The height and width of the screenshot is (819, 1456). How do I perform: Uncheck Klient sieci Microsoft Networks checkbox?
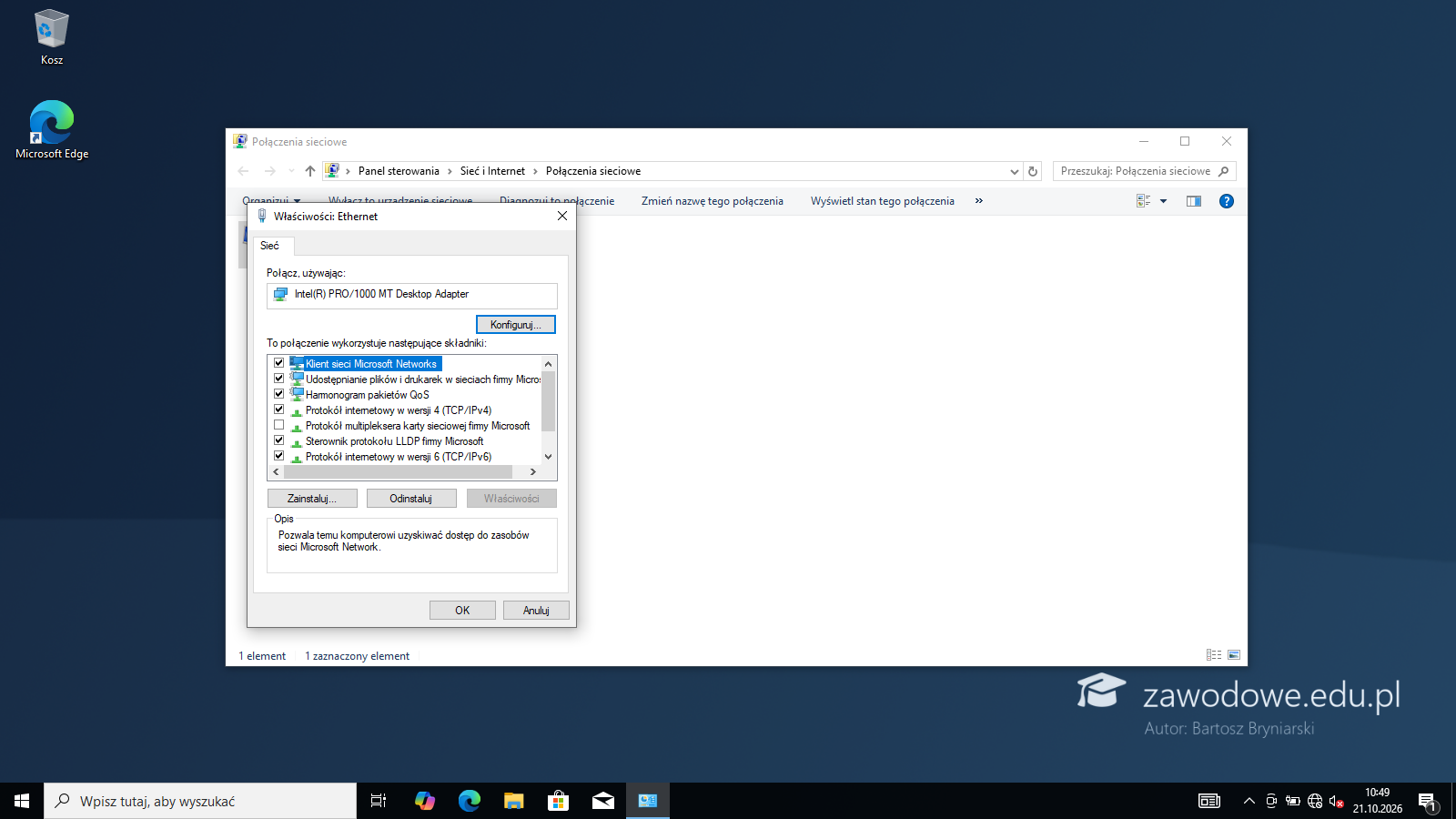tap(279, 363)
